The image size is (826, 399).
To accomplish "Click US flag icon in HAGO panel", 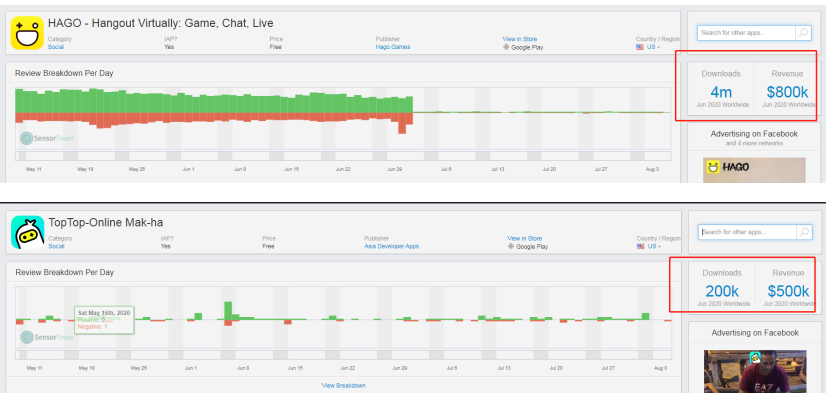I will click(640, 47).
